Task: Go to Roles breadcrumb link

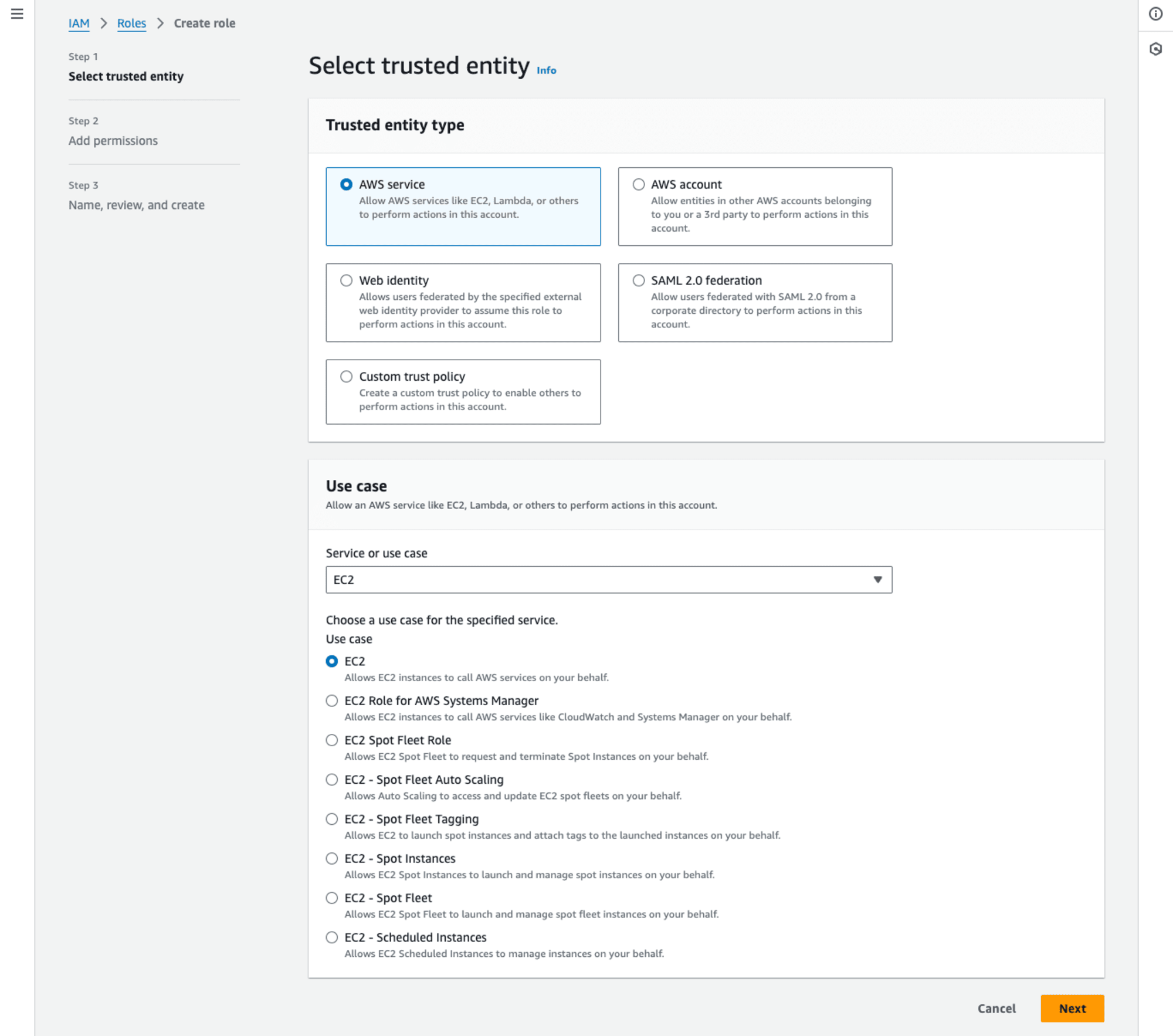Action: point(131,23)
